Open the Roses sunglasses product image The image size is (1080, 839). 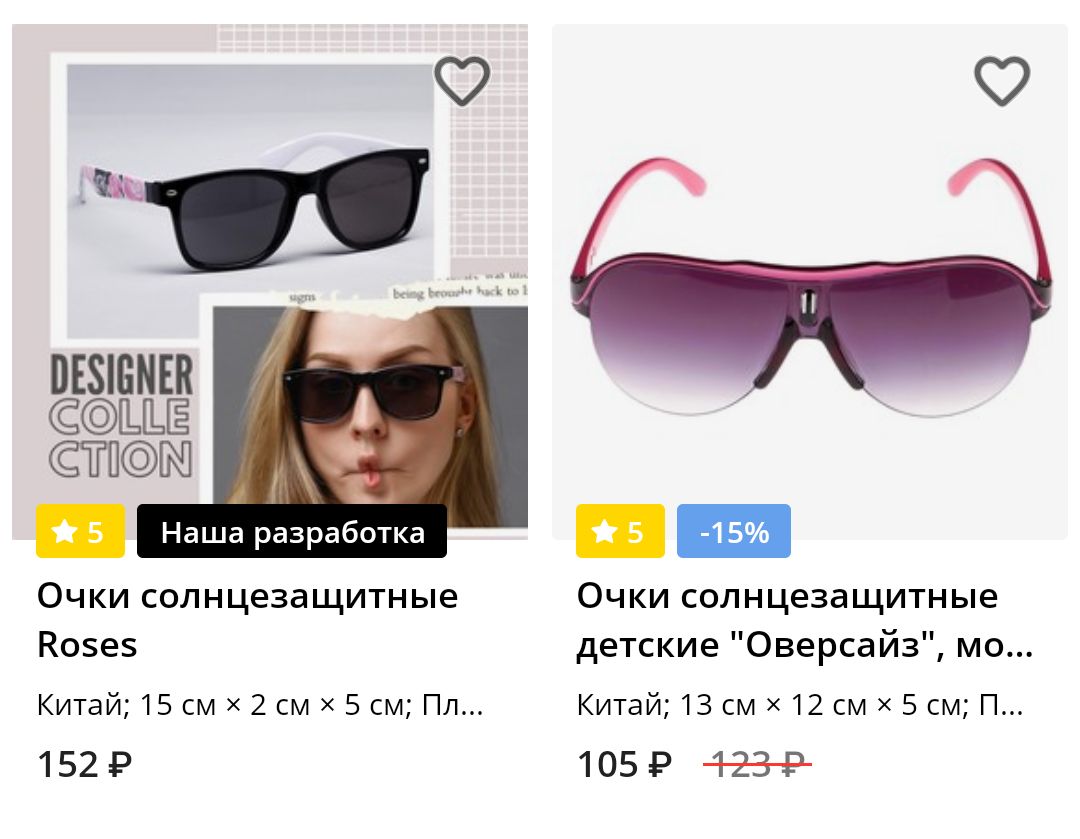point(270,282)
